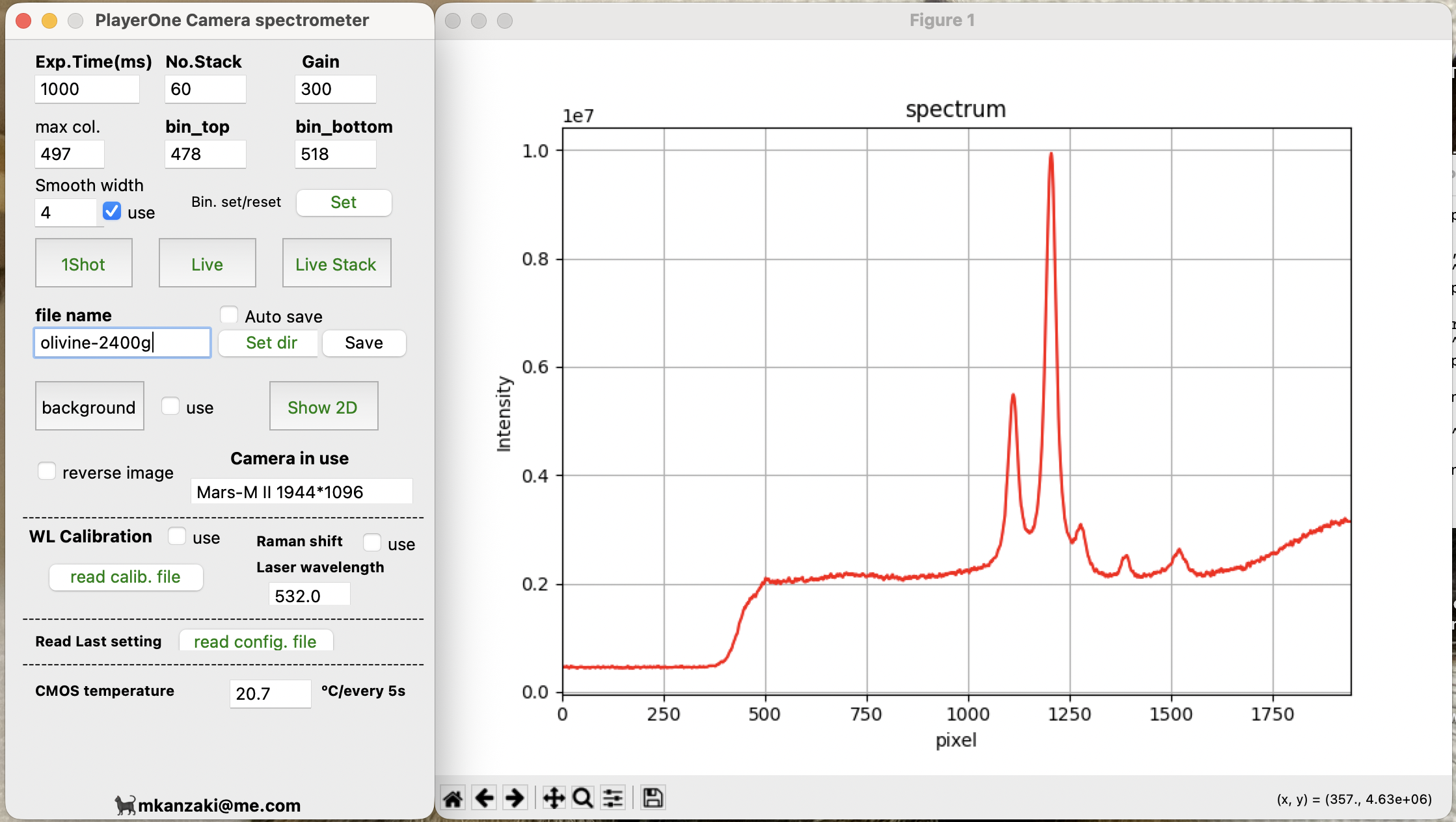
Task: Click the Home reset view icon
Action: 453,797
